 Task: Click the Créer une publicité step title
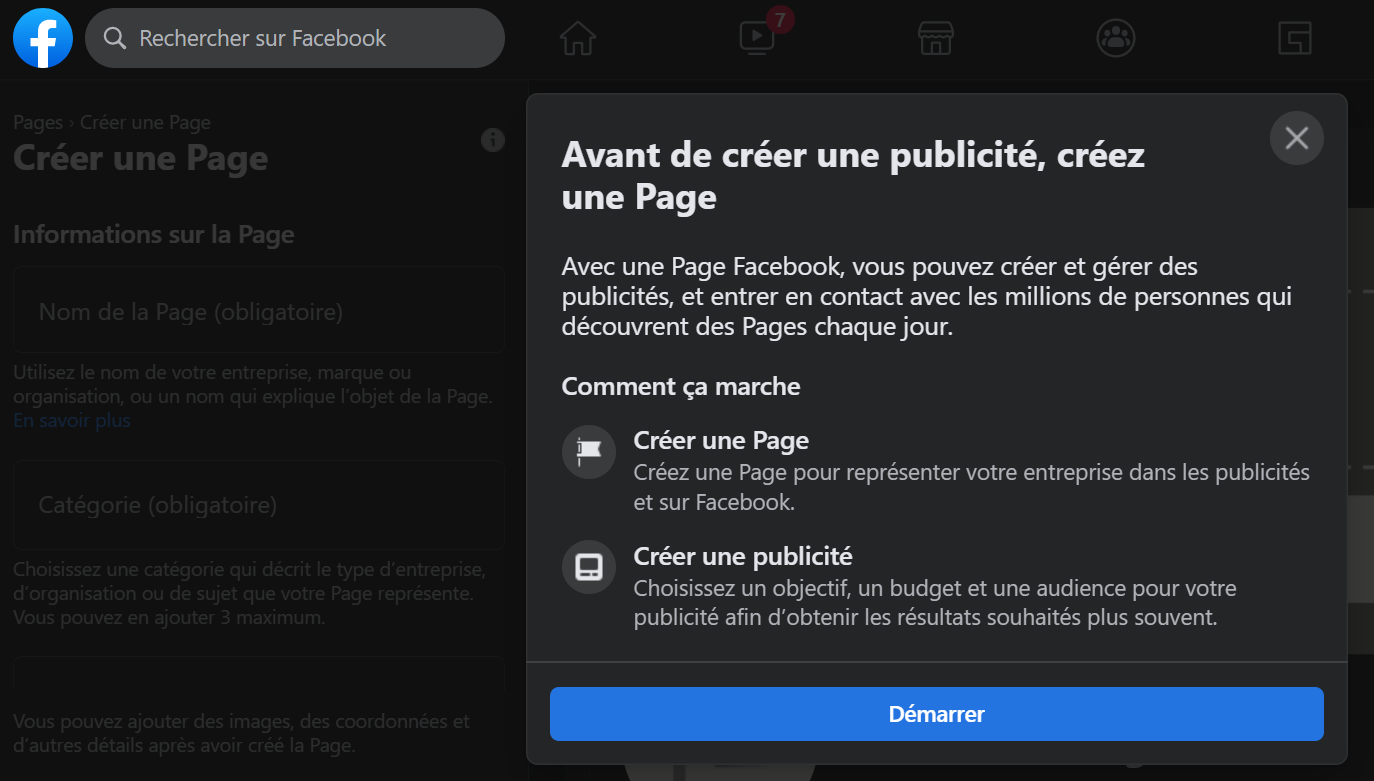[x=743, y=556]
